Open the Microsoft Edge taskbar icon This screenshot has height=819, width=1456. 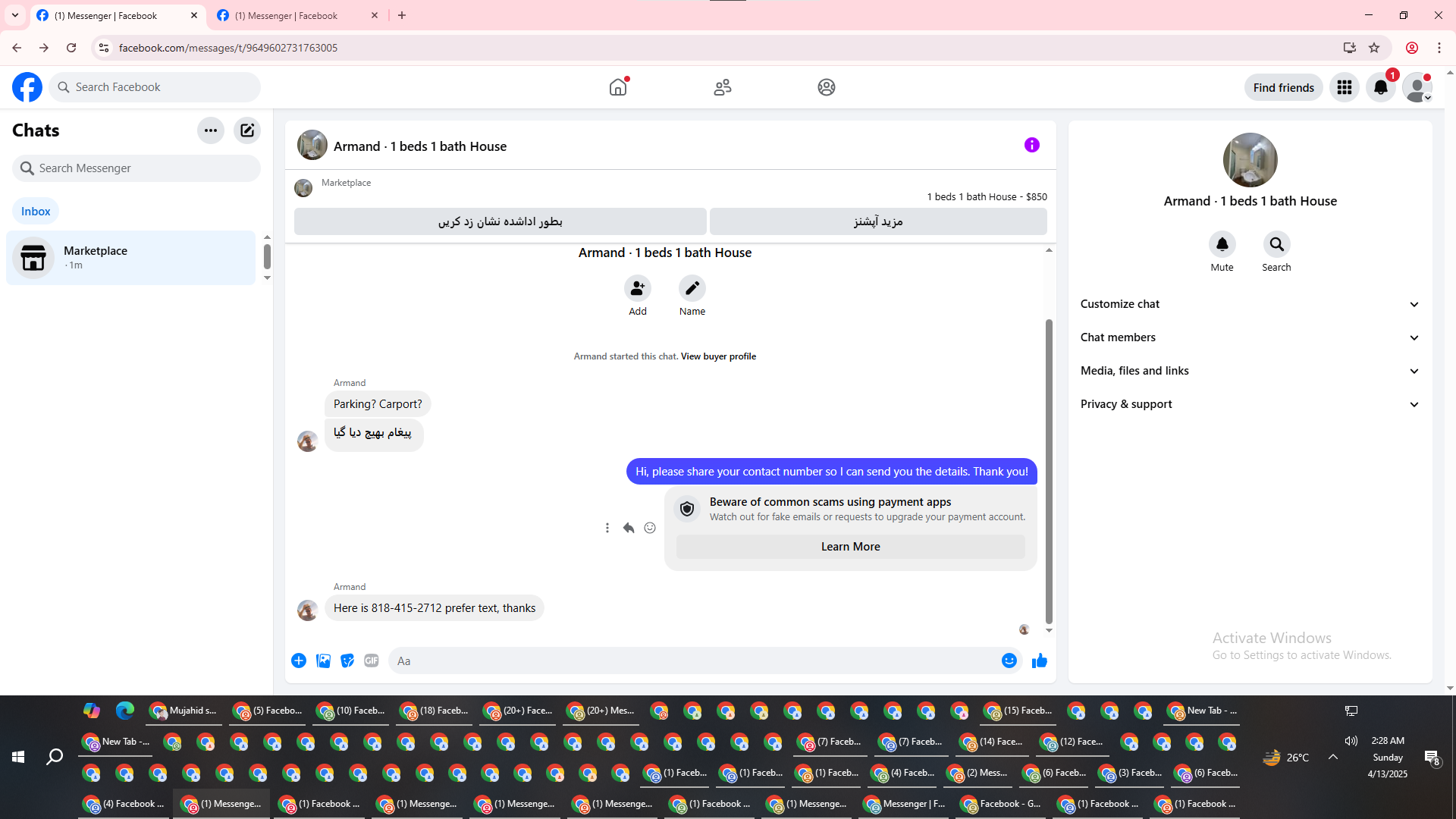pyautogui.click(x=125, y=711)
